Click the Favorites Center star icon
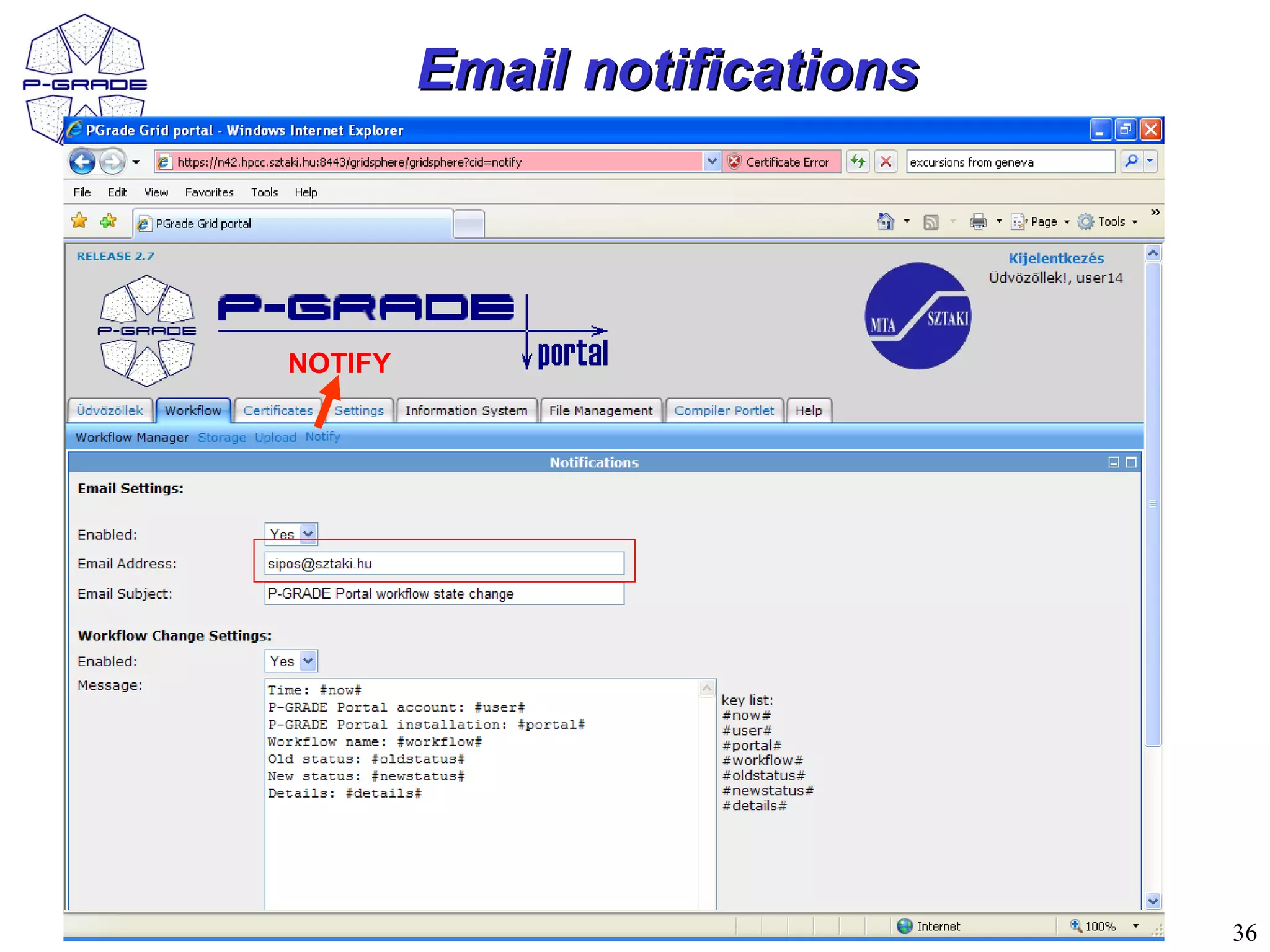Viewport: 1270px width, 952px height. coord(79,221)
